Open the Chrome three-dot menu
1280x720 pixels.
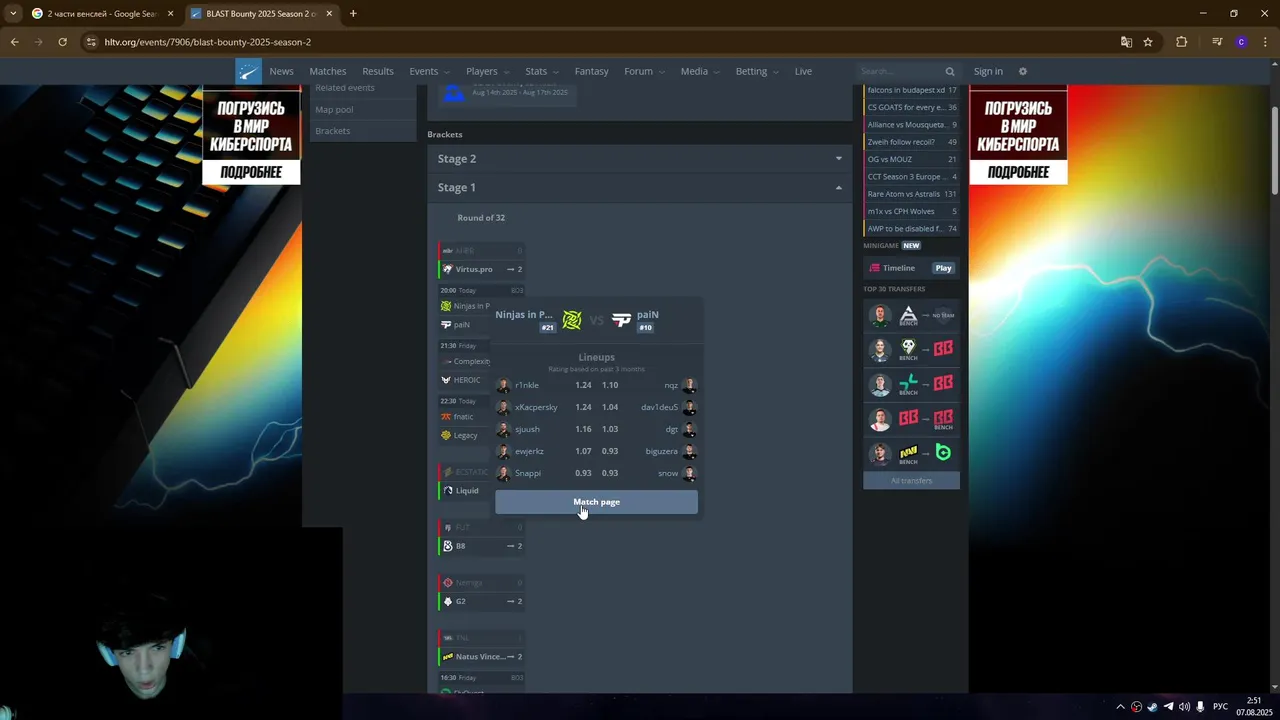[1264, 42]
